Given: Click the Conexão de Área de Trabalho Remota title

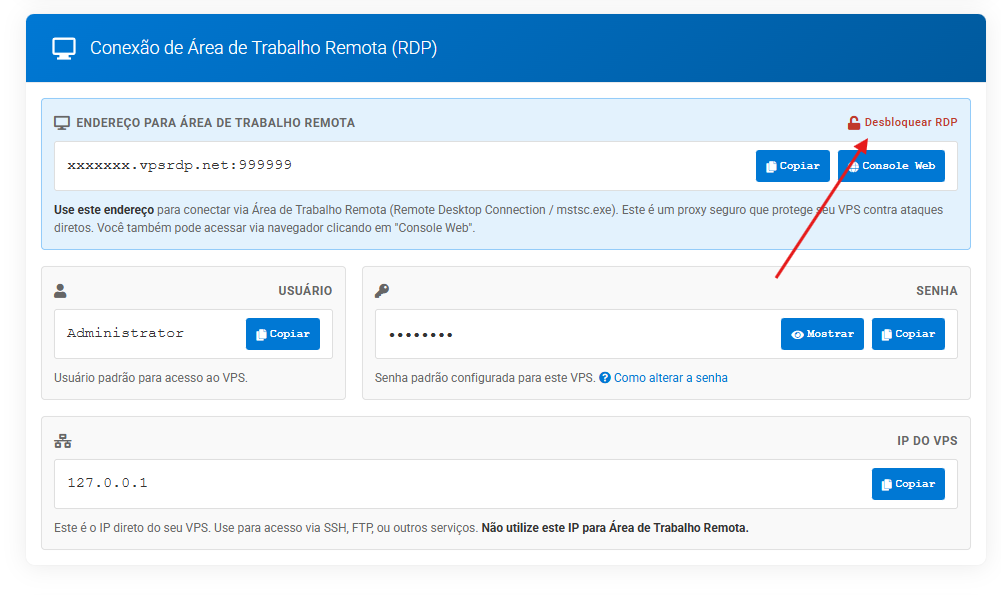Looking at the screenshot, I should click(263, 48).
